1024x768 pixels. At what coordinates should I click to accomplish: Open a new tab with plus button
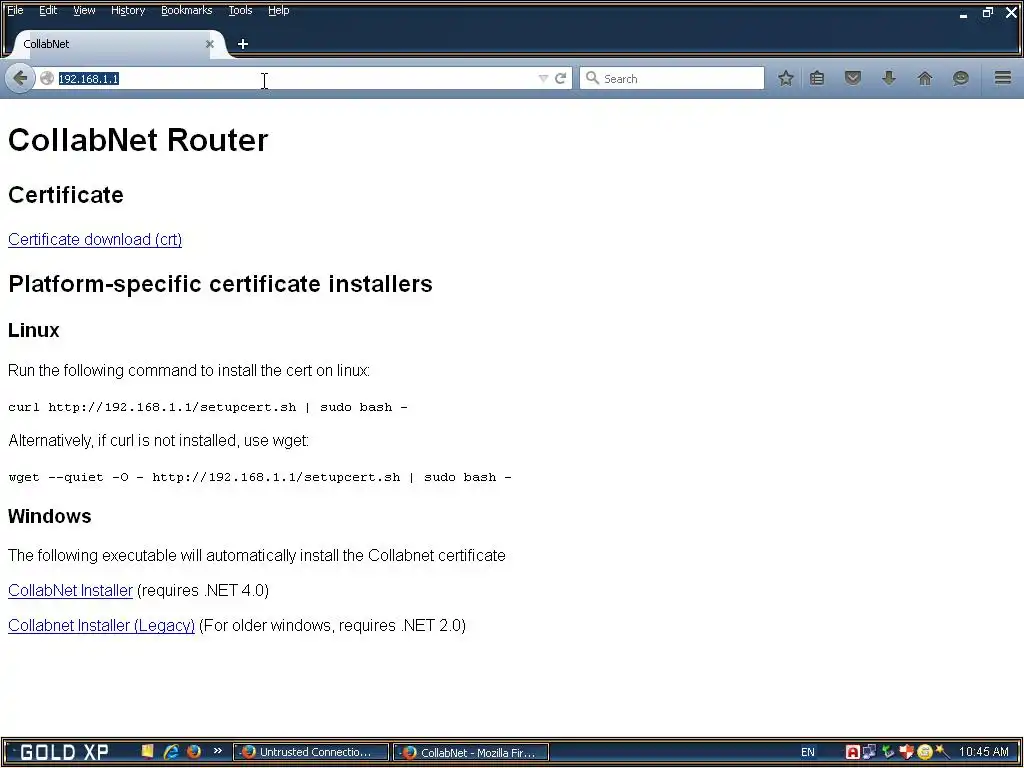click(243, 44)
